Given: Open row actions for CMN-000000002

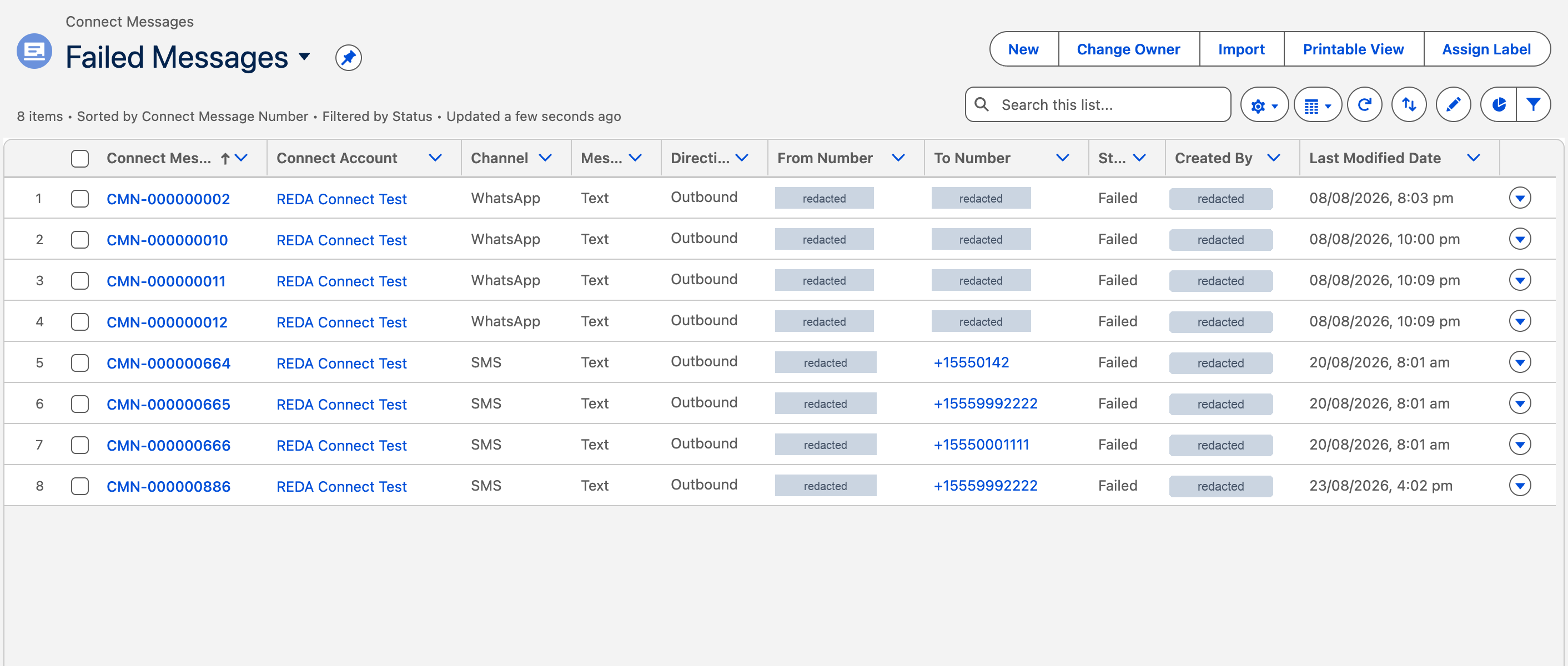Looking at the screenshot, I should pyautogui.click(x=1520, y=198).
